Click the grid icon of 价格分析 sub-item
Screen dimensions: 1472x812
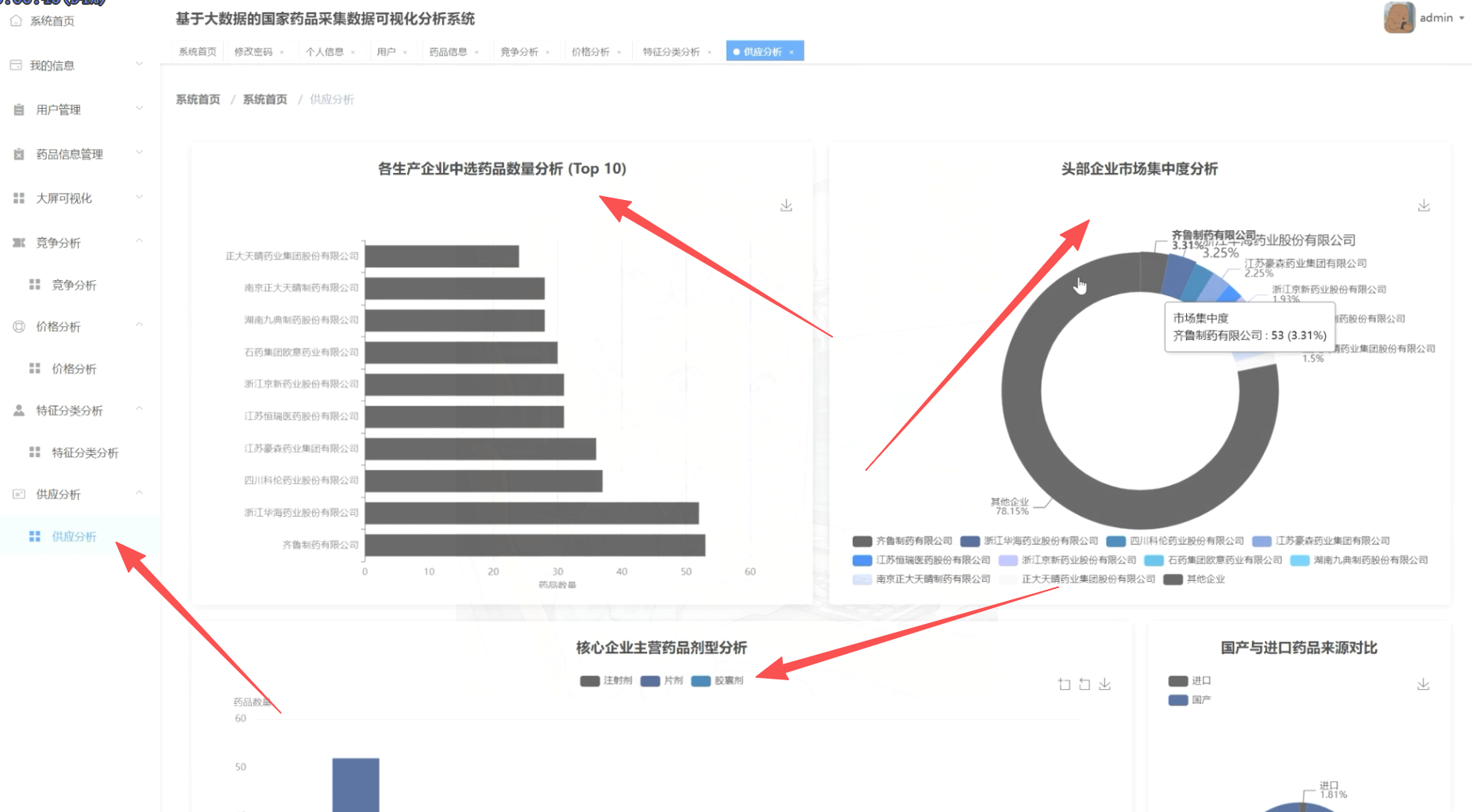click(35, 368)
